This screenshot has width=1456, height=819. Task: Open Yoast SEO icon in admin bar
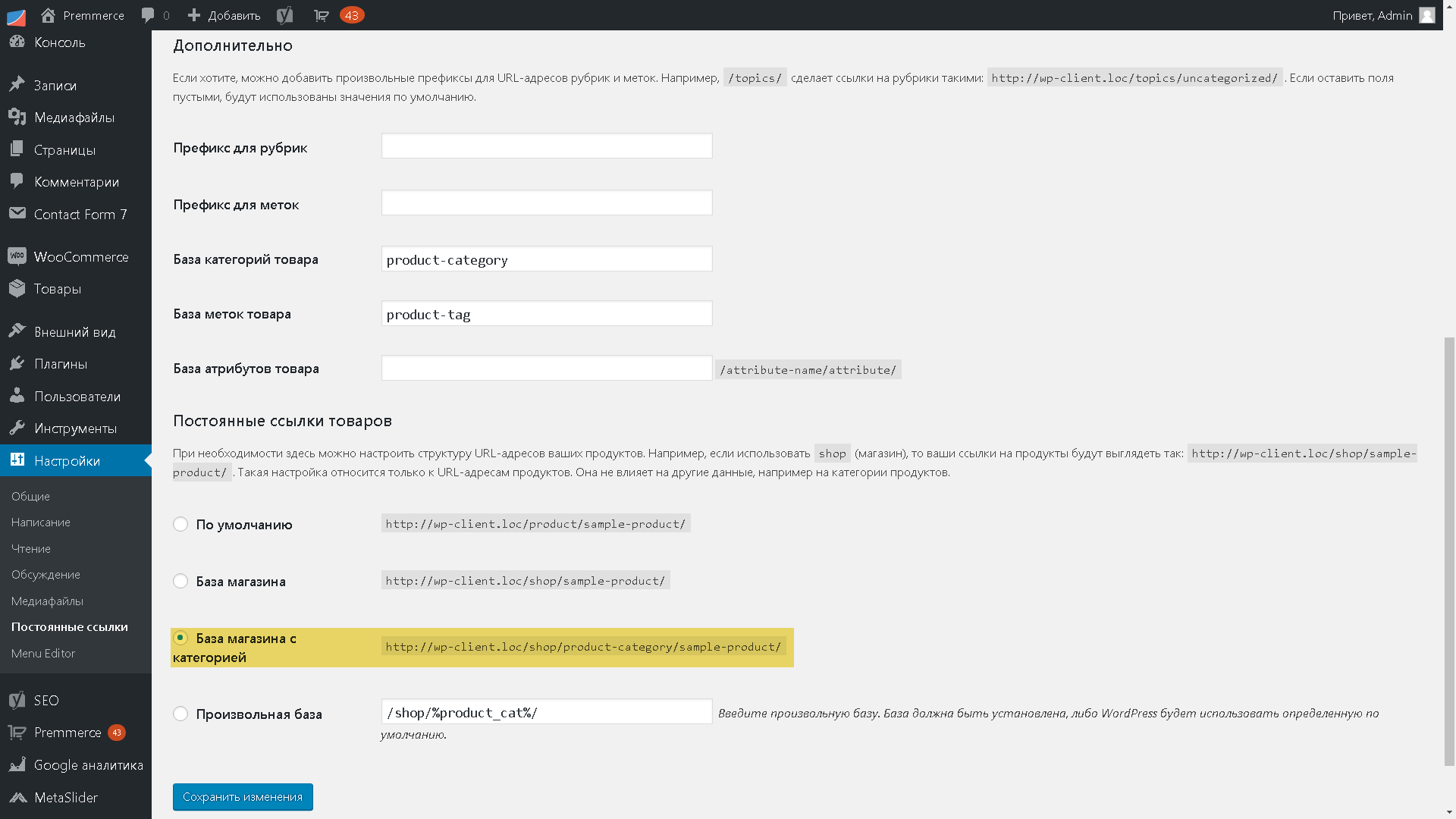(x=285, y=15)
